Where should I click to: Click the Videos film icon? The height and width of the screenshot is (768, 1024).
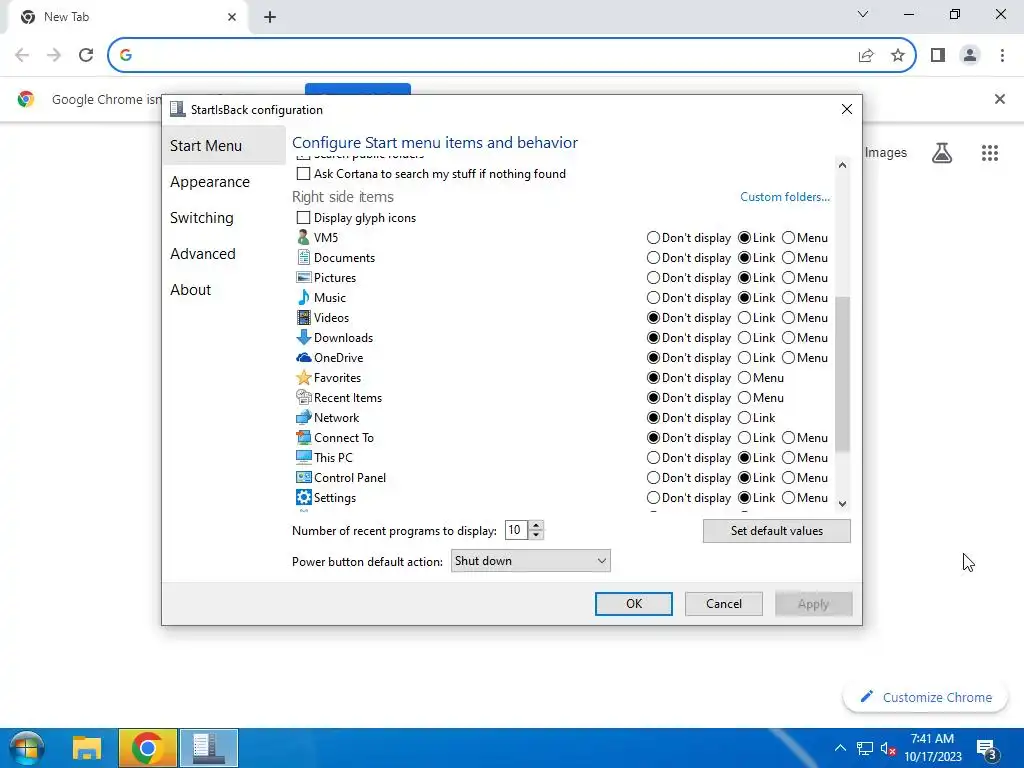(303, 317)
